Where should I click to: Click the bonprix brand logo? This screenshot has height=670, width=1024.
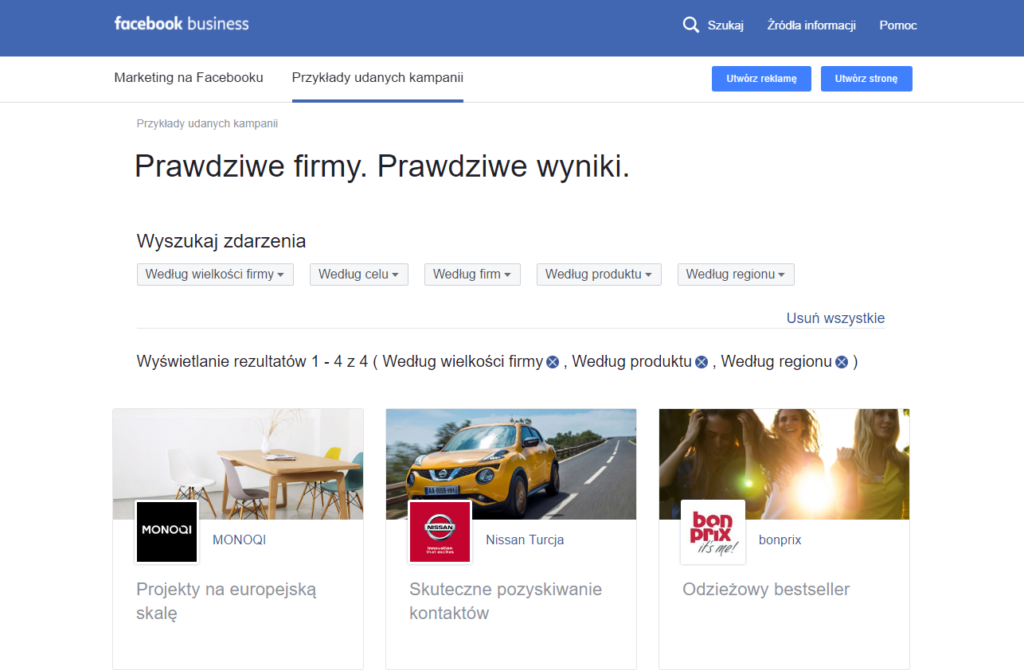click(712, 532)
